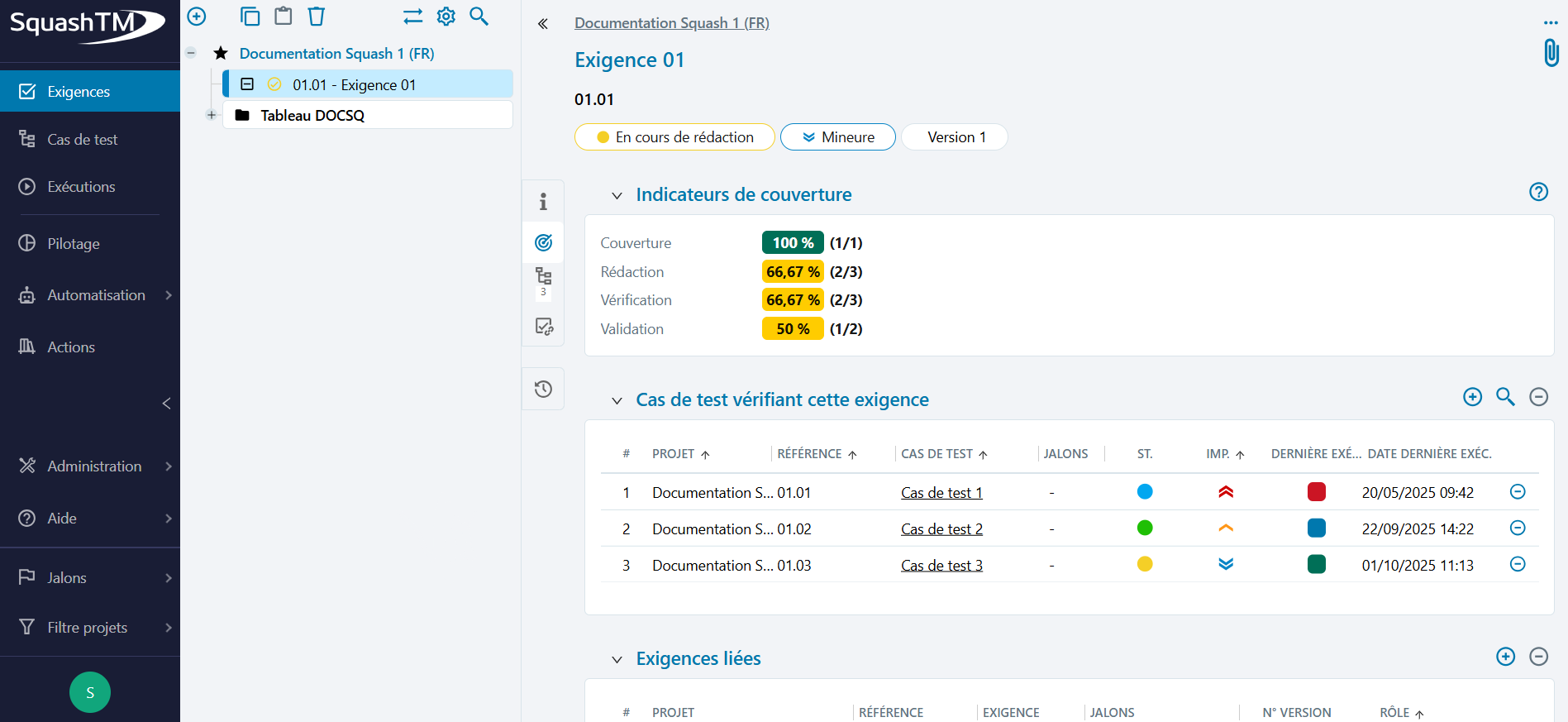This screenshot has height=722, width=1568.
Task: Click the red last execution status swatch
Action: (x=1316, y=492)
